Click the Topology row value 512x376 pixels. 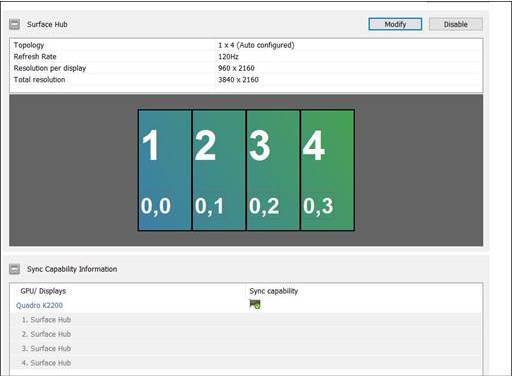[x=256, y=45]
